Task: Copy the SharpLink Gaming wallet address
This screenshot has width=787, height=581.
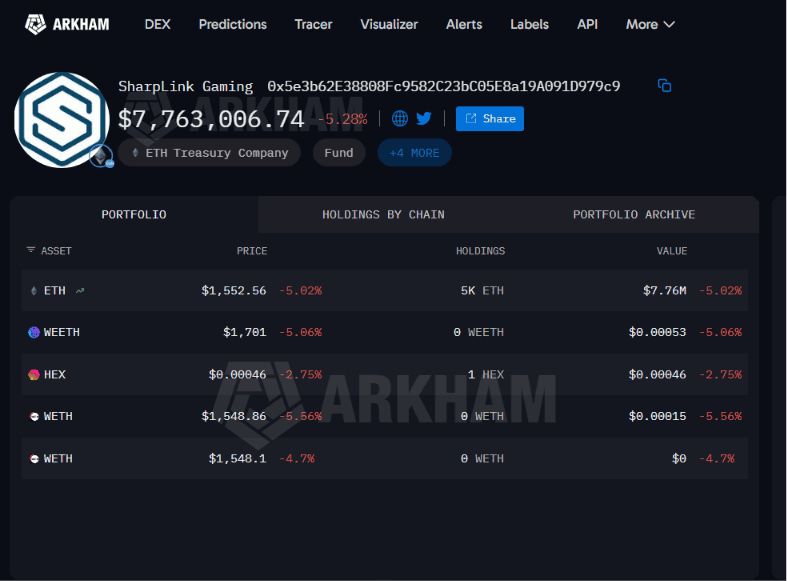Action: click(x=664, y=86)
